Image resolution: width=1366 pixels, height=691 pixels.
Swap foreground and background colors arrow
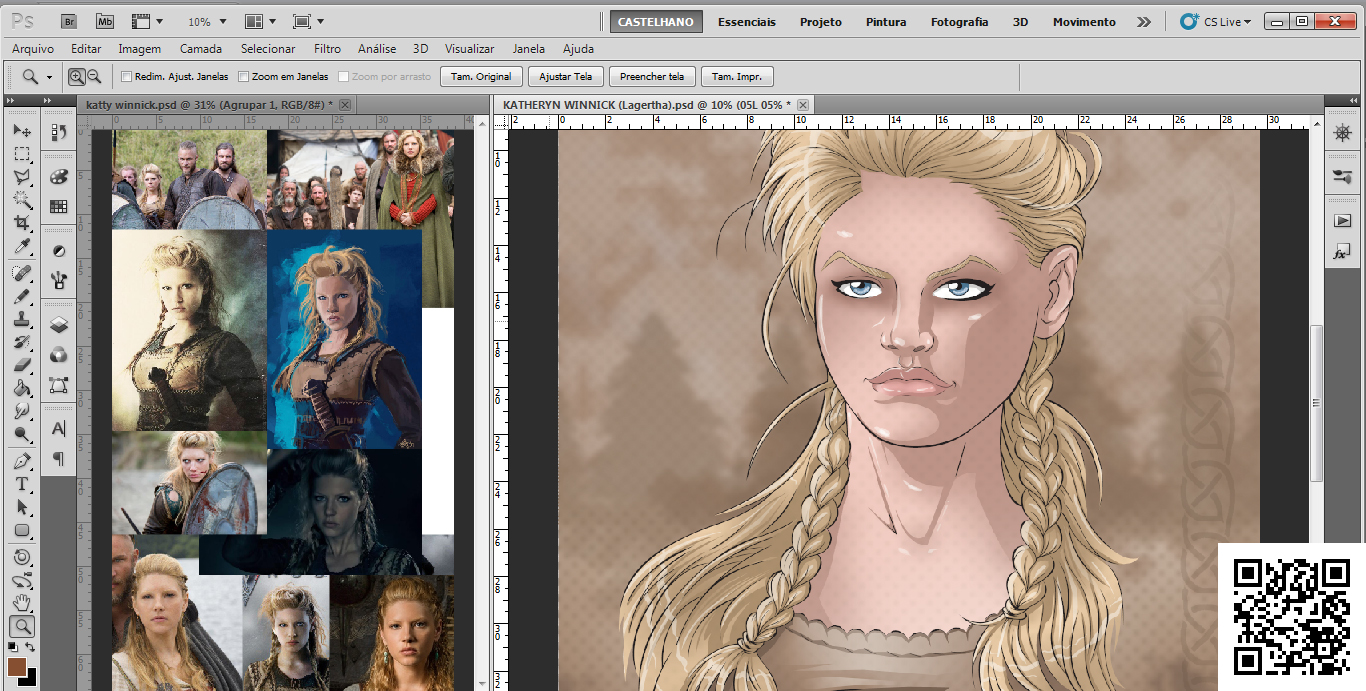pyautogui.click(x=32, y=647)
